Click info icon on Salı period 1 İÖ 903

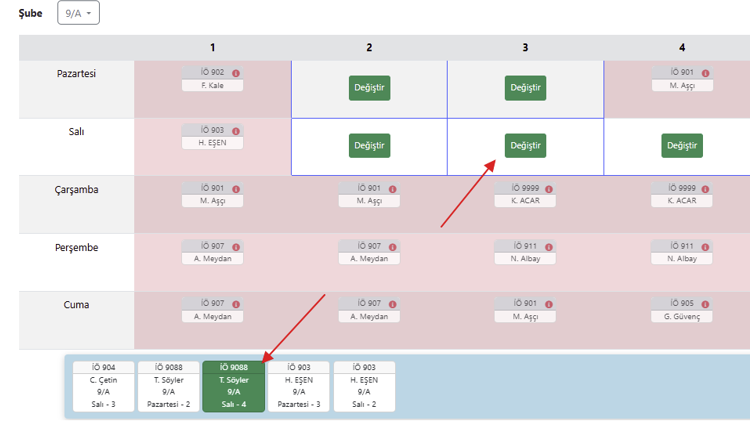236,131
